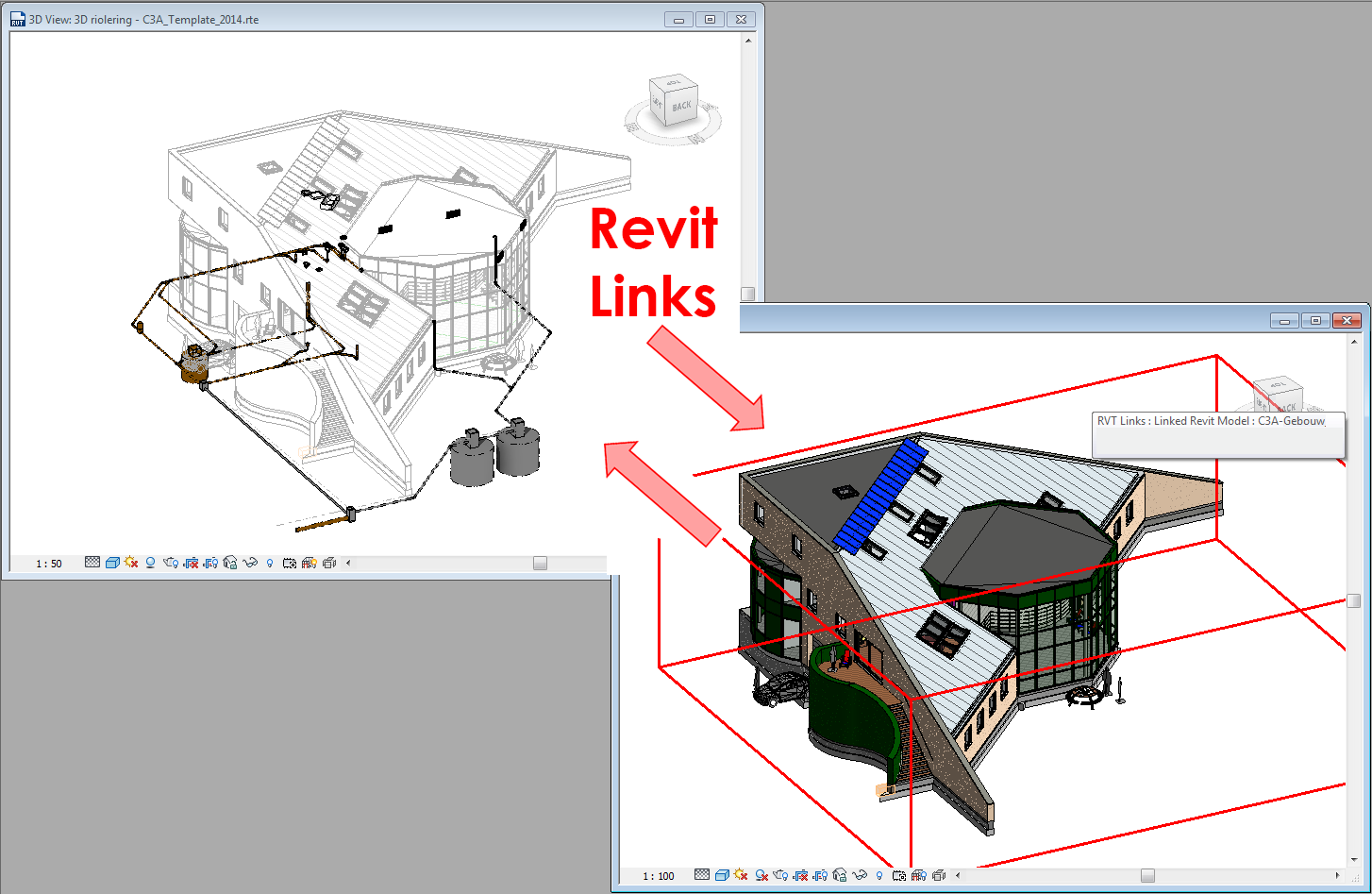
Task: Minimize the right 3D view window
Action: click(x=1284, y=321)
